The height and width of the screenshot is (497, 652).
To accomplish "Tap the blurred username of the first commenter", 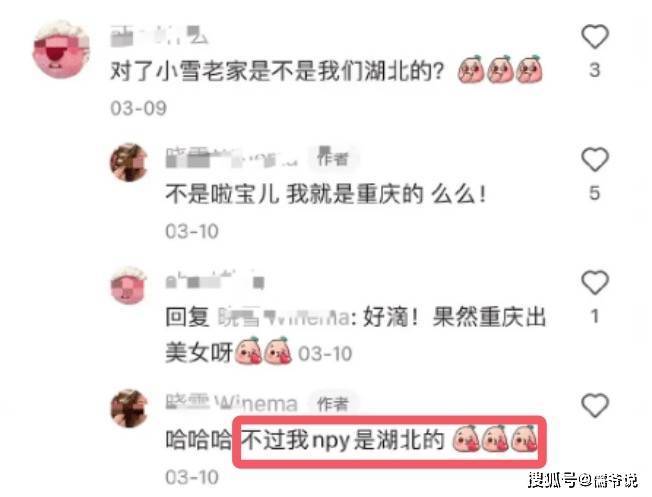I will pos(159,36).
